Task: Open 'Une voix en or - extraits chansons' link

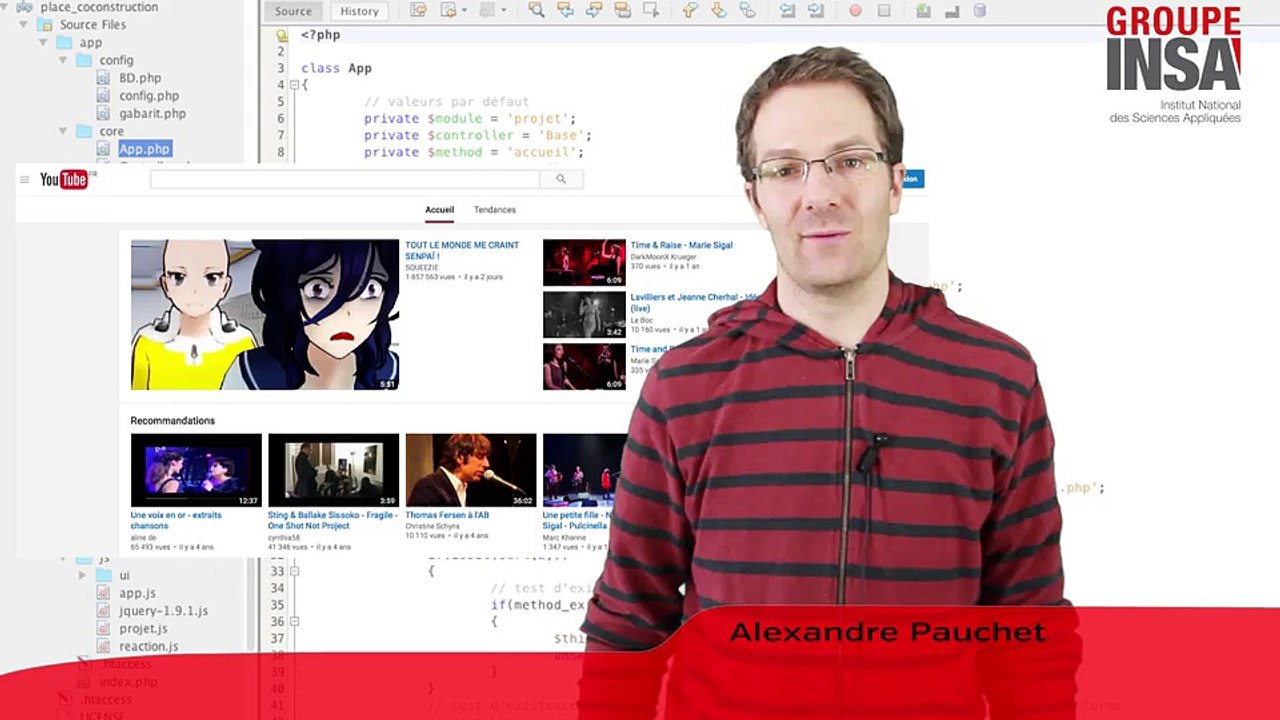Action: [176, 520]
